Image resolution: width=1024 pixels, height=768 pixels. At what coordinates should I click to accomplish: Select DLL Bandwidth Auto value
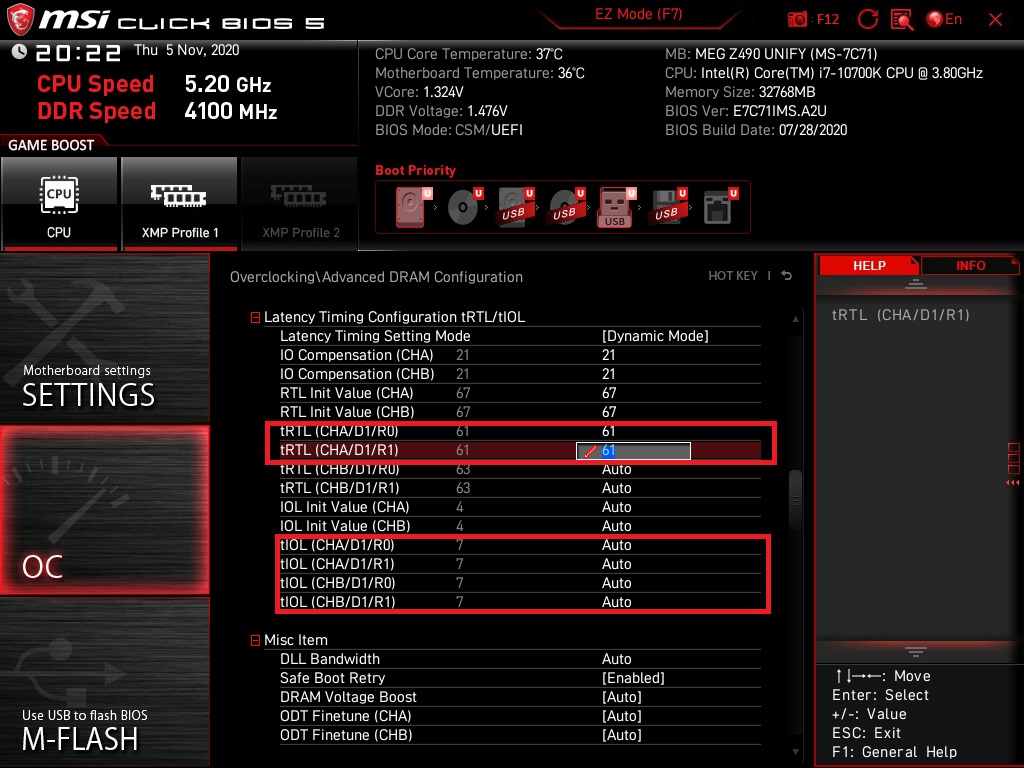pos(616,659)
